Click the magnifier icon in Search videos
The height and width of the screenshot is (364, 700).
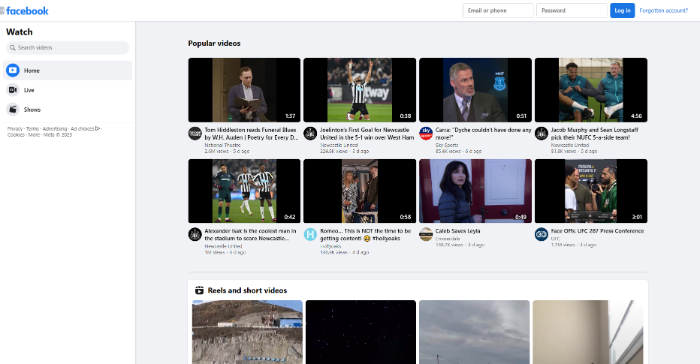pyautogui.click(x=12, y=47)
